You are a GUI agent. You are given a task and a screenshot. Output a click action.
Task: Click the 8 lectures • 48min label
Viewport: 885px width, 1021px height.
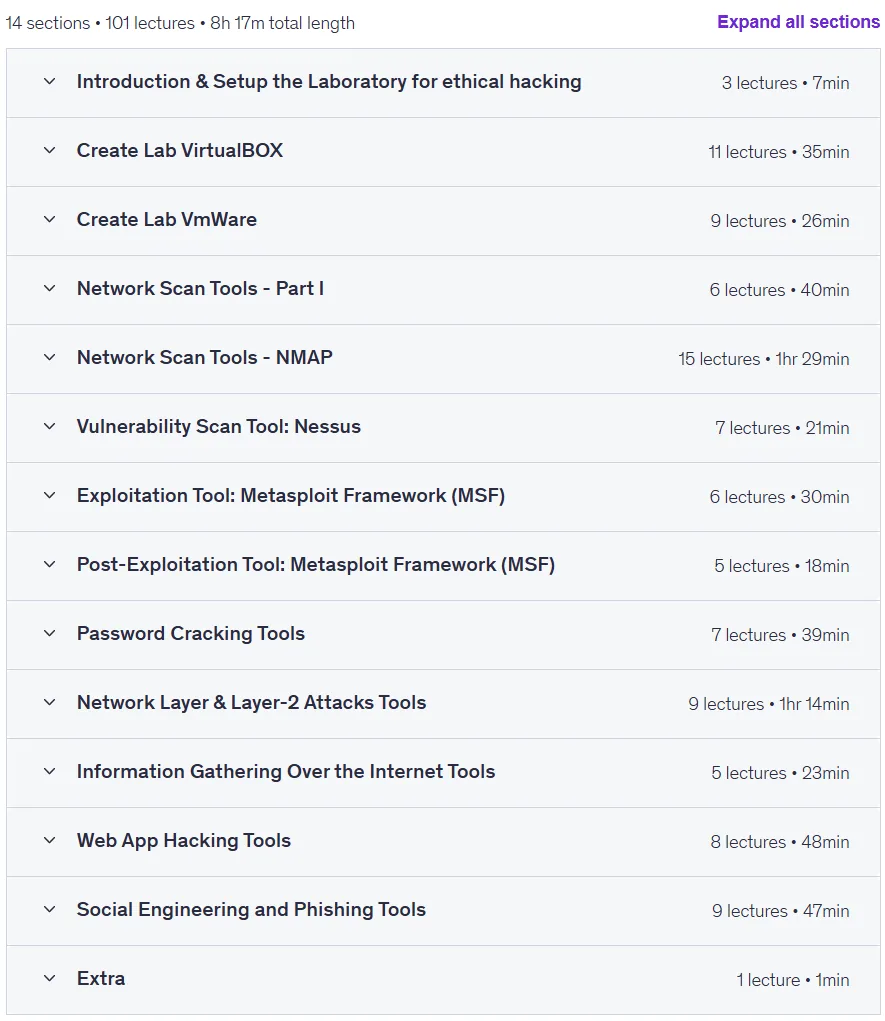pyautogui.click(x=780, y=842)
